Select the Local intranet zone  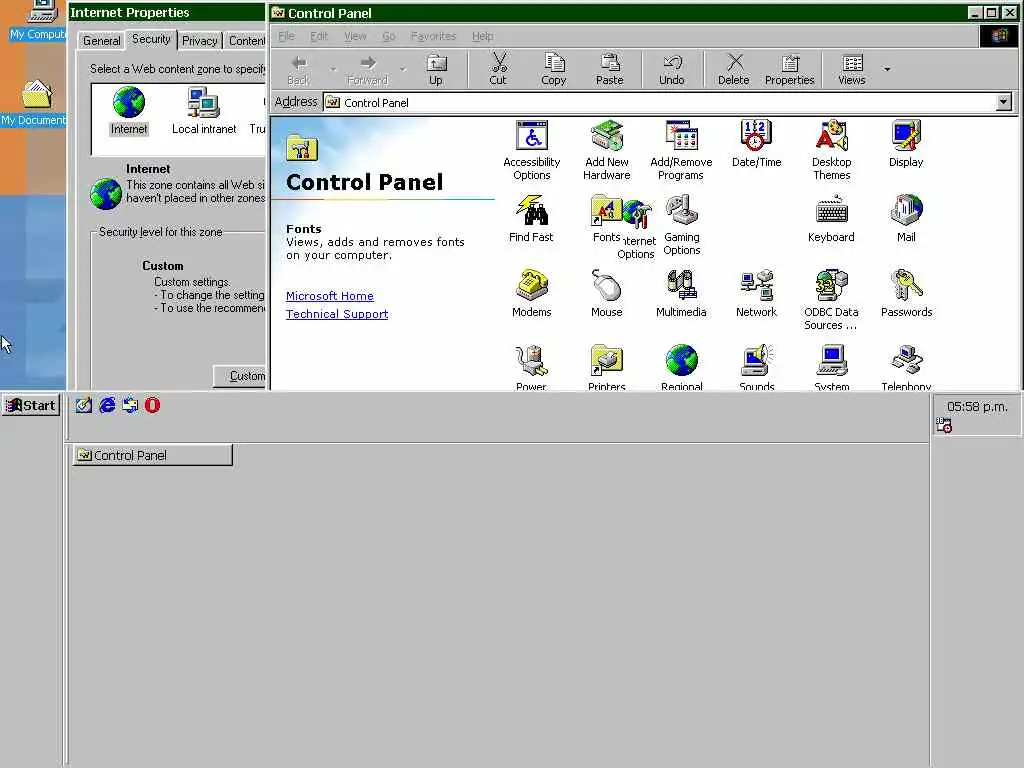(204, 111)
